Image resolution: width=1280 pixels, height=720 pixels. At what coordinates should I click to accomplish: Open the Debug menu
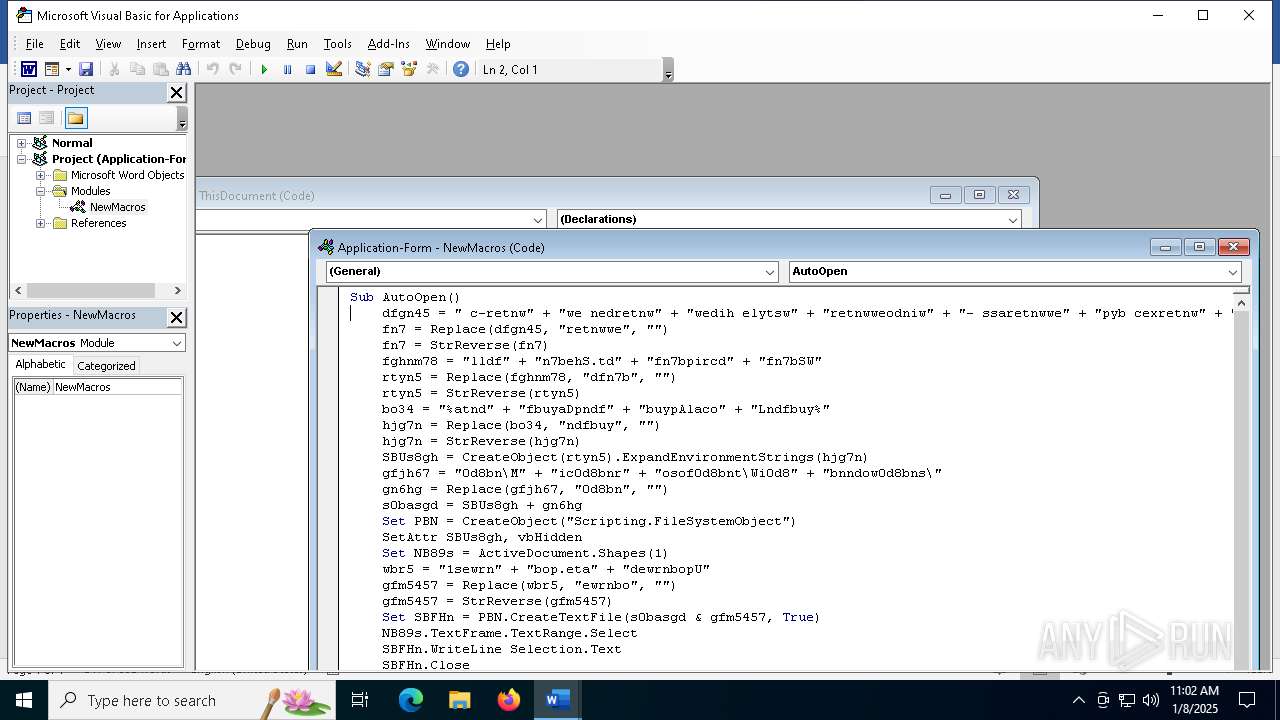253,44
